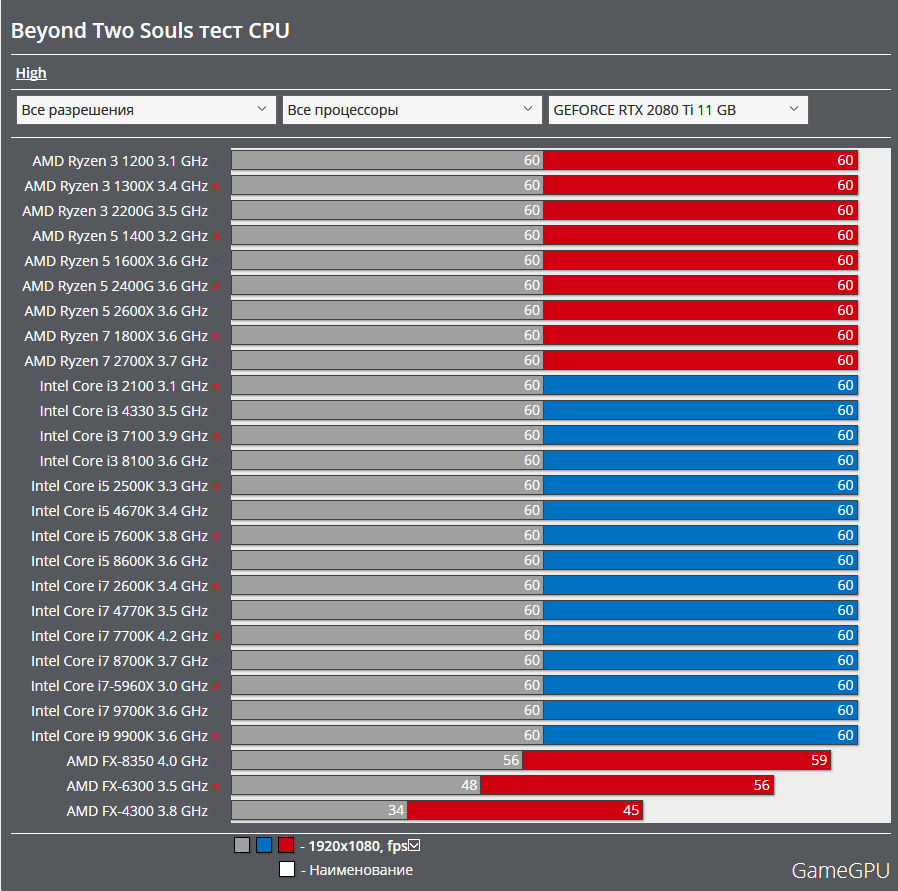Image resolution: width=898 pixels, height=891 pixels.
Task: Remove Intel Core i7 4770K row via red X
Action: (x=216, y=612)
